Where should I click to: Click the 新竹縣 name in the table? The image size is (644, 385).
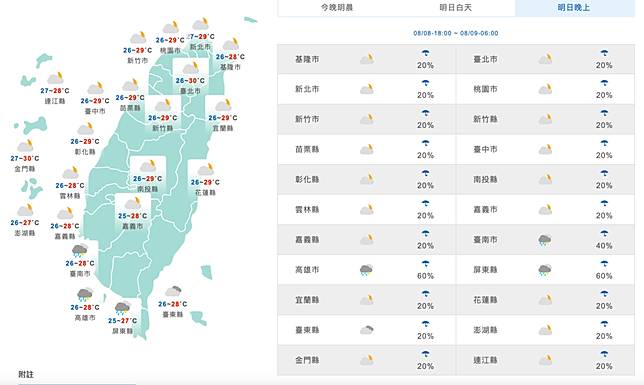coord(485,119)
